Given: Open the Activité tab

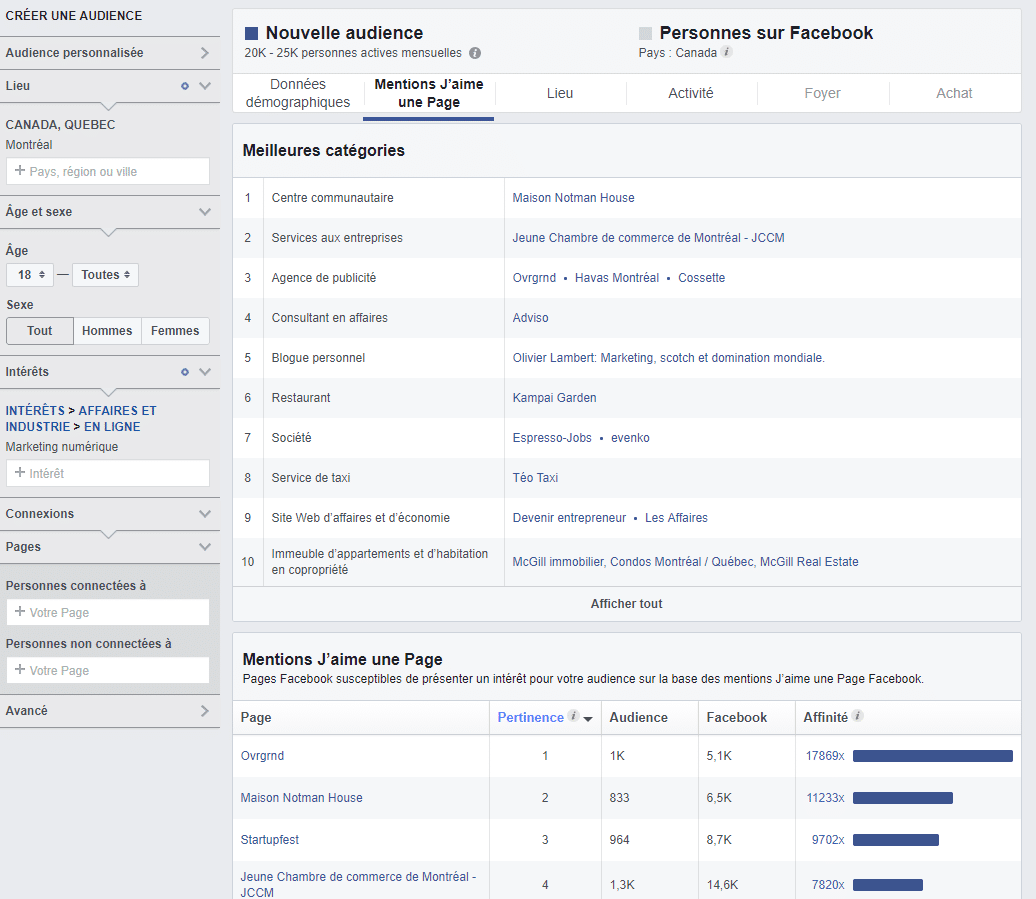Looking at the screenshot, I should (x=691, y=93).
